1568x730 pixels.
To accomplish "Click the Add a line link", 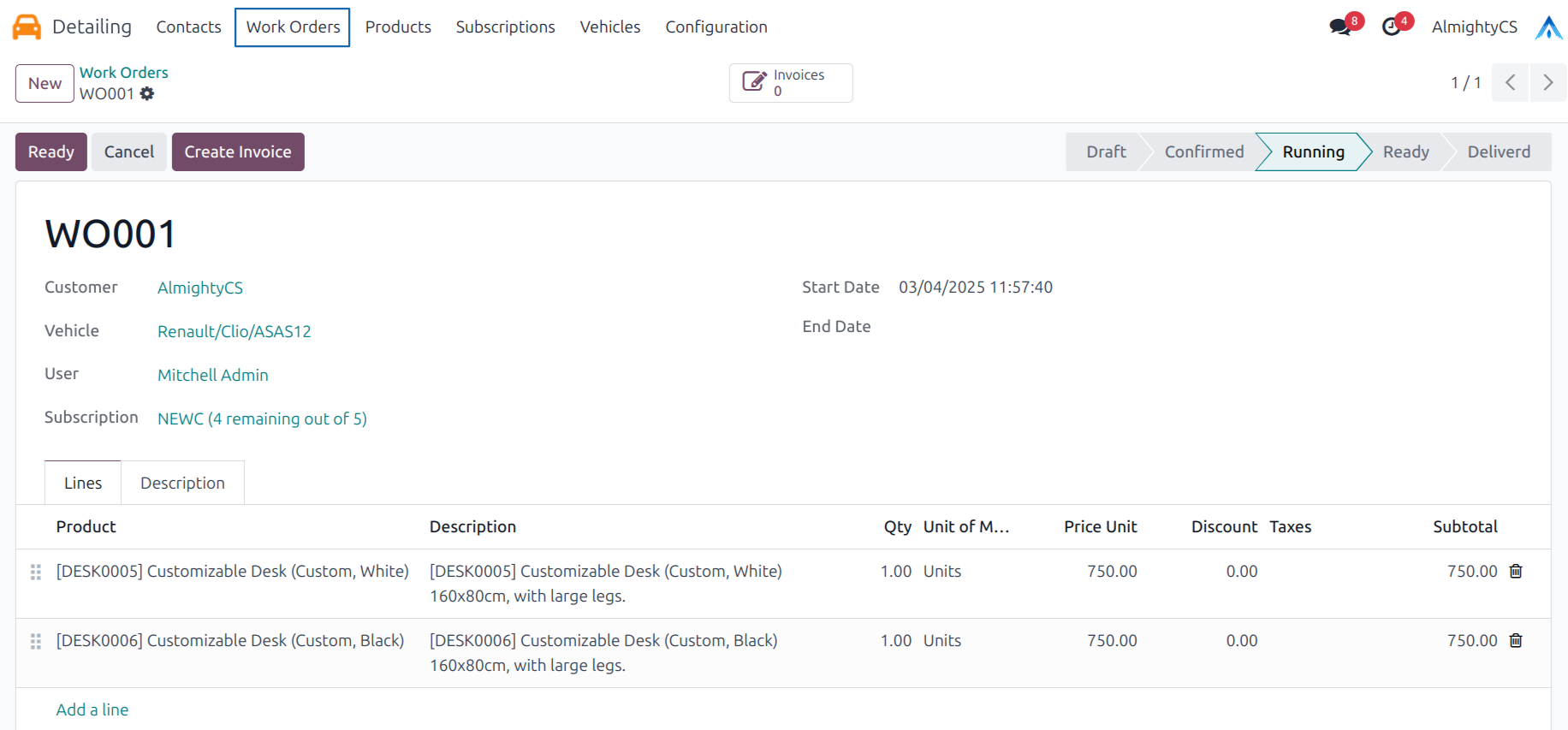I will point(92,709).
